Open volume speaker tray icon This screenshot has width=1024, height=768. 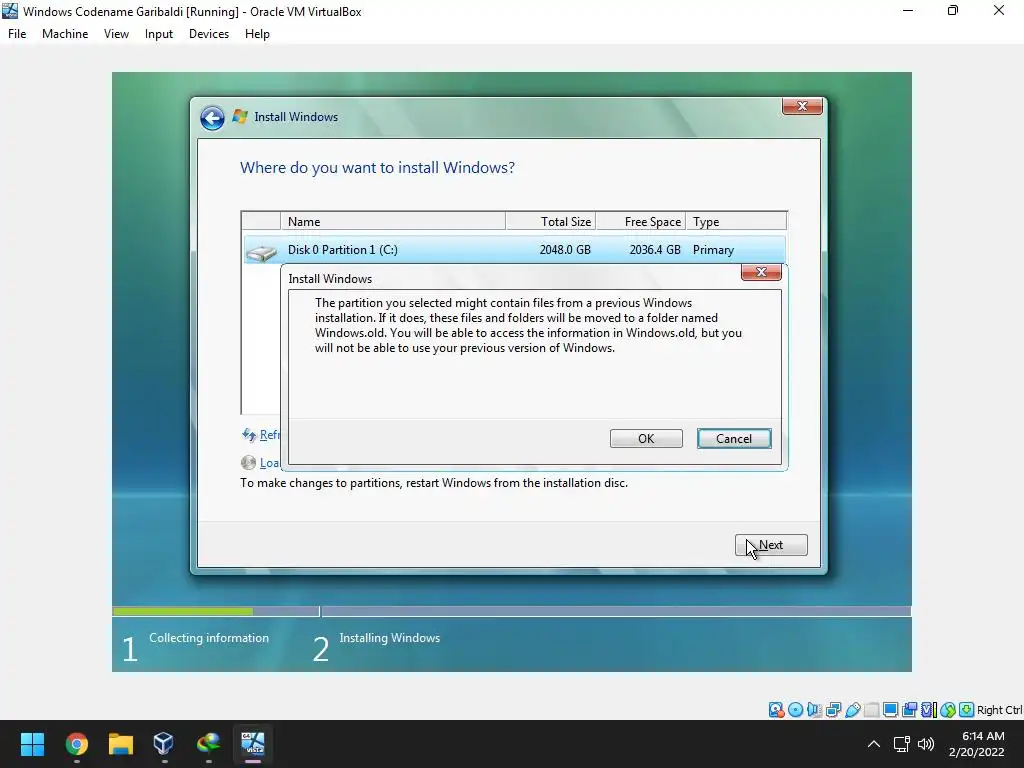(926, 744)
